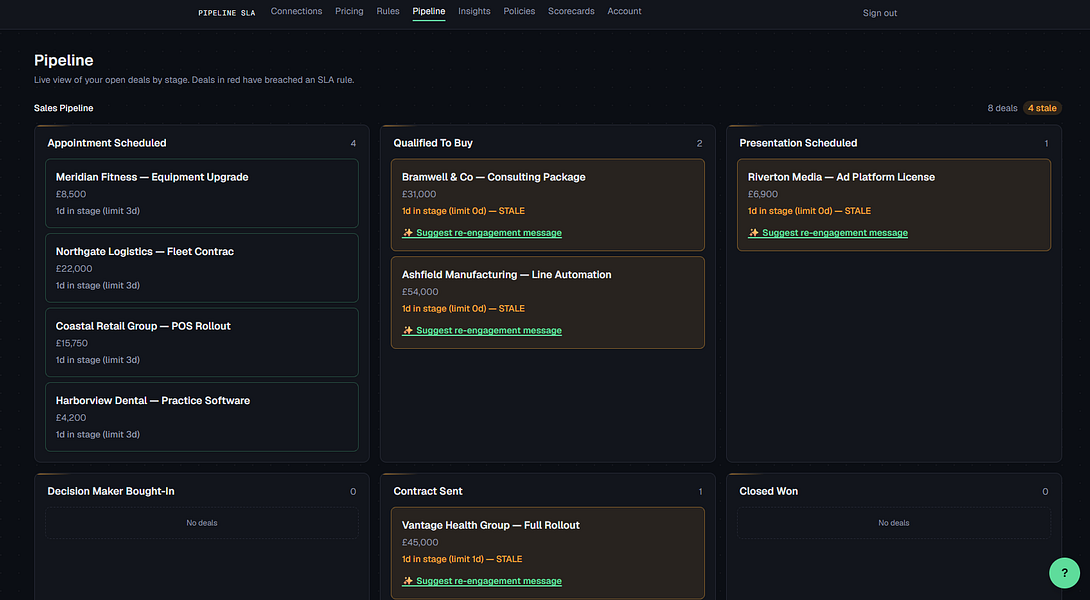
Task: Click the 8 deals count label
Action: (1002, 108)
